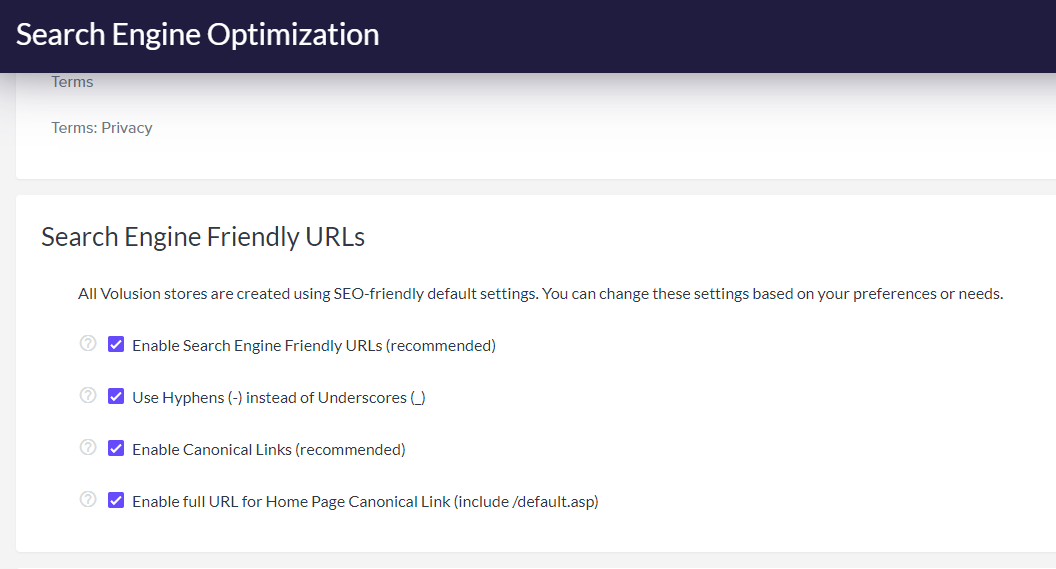
Task: Click the dark header bar right of the title
Action: 720,36
